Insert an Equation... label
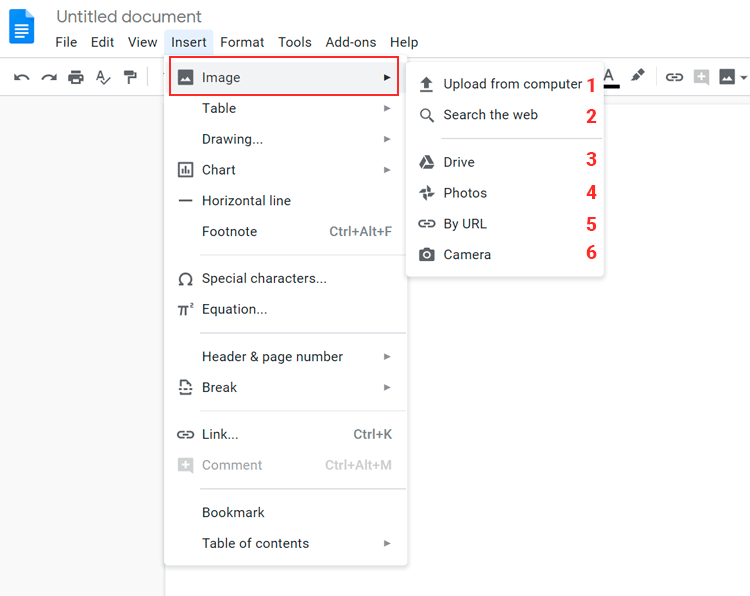The height and width of the screenshot is (596, 750). [x=234, y=309]
